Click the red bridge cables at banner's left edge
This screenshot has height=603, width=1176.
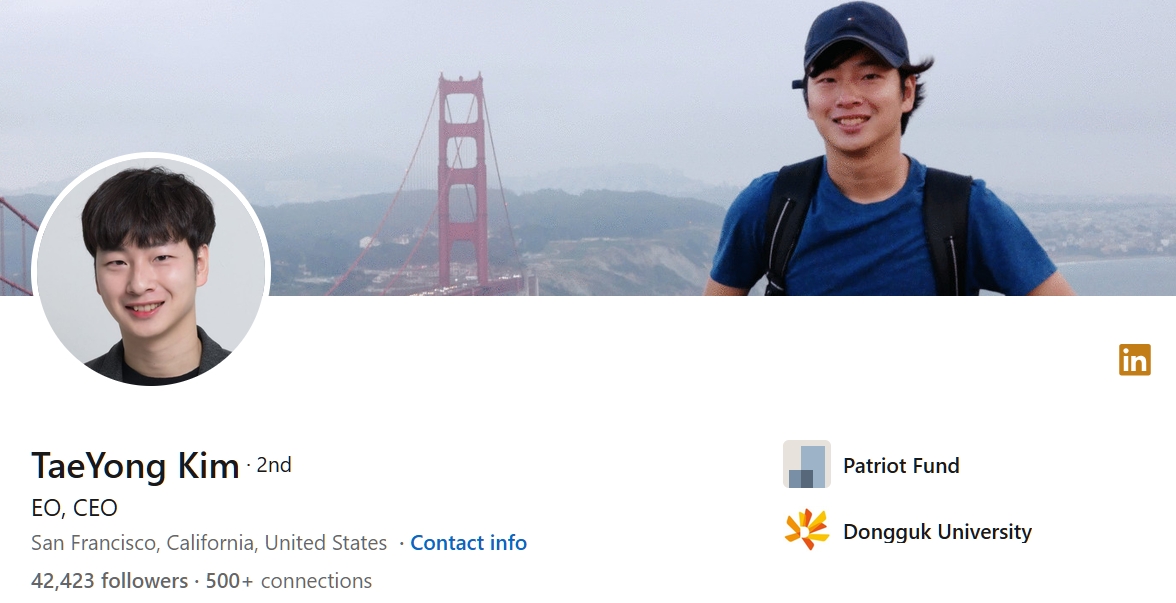tap(15, 248)
